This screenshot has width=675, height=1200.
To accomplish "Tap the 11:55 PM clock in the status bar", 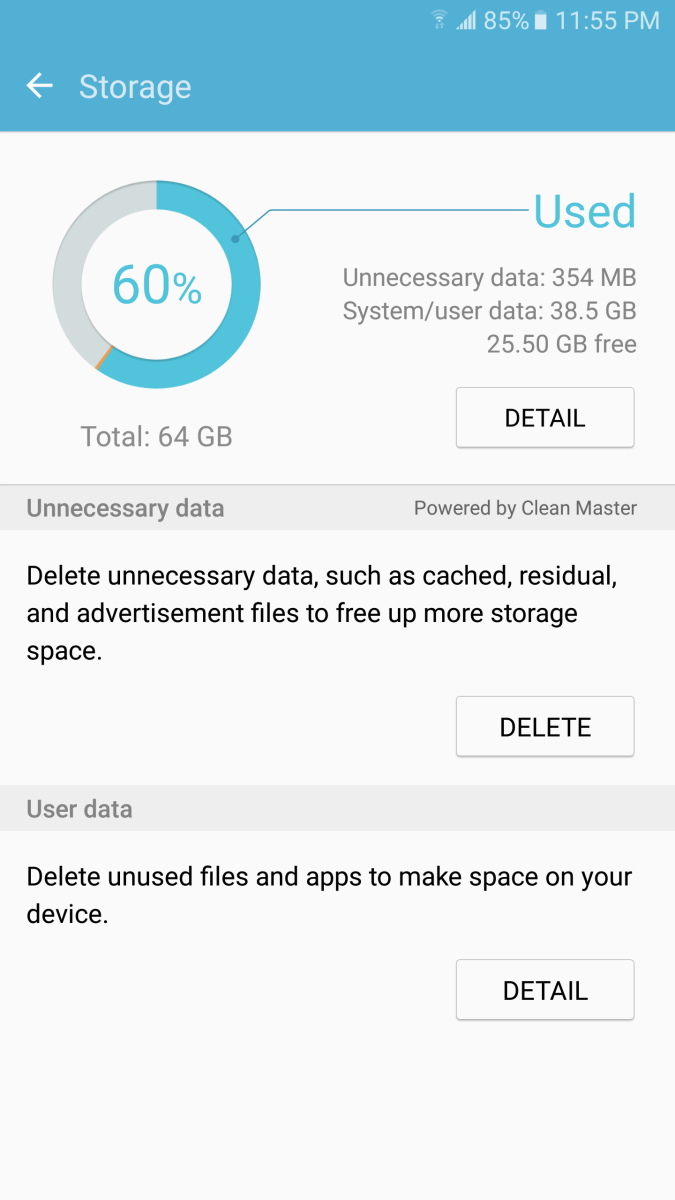I will pyautogui.click(x=607, y=20).
